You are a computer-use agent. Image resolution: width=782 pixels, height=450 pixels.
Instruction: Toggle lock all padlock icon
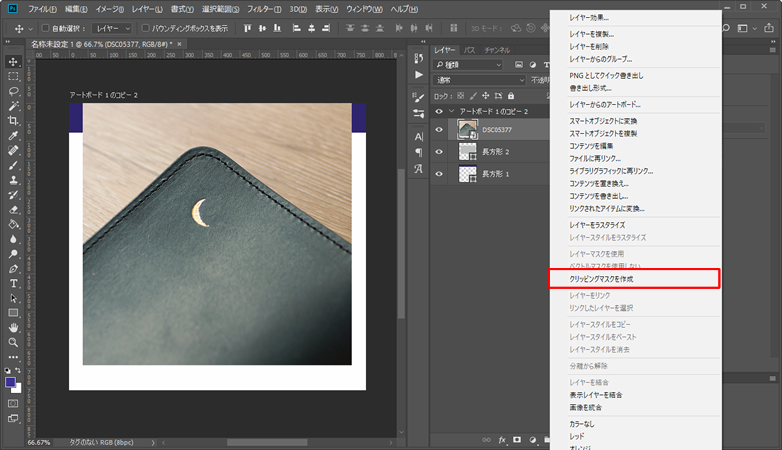[511, 96]
